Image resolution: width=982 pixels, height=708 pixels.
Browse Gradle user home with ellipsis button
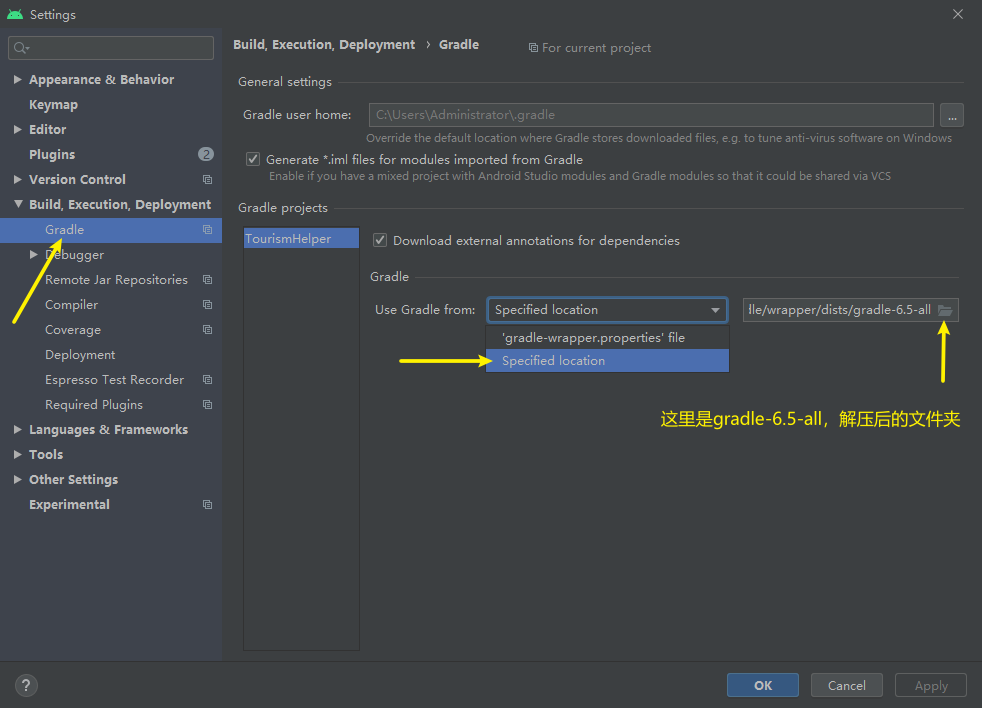tap(952, 115)
